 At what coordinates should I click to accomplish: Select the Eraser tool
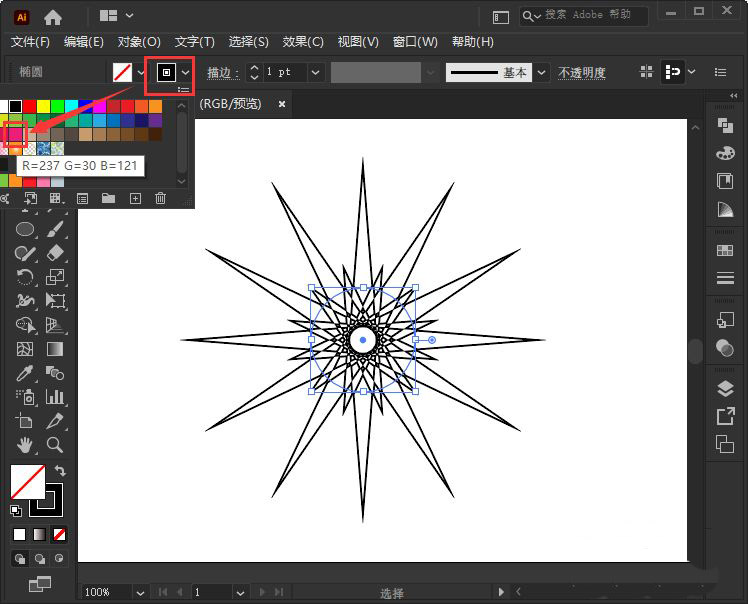(56, 253)
